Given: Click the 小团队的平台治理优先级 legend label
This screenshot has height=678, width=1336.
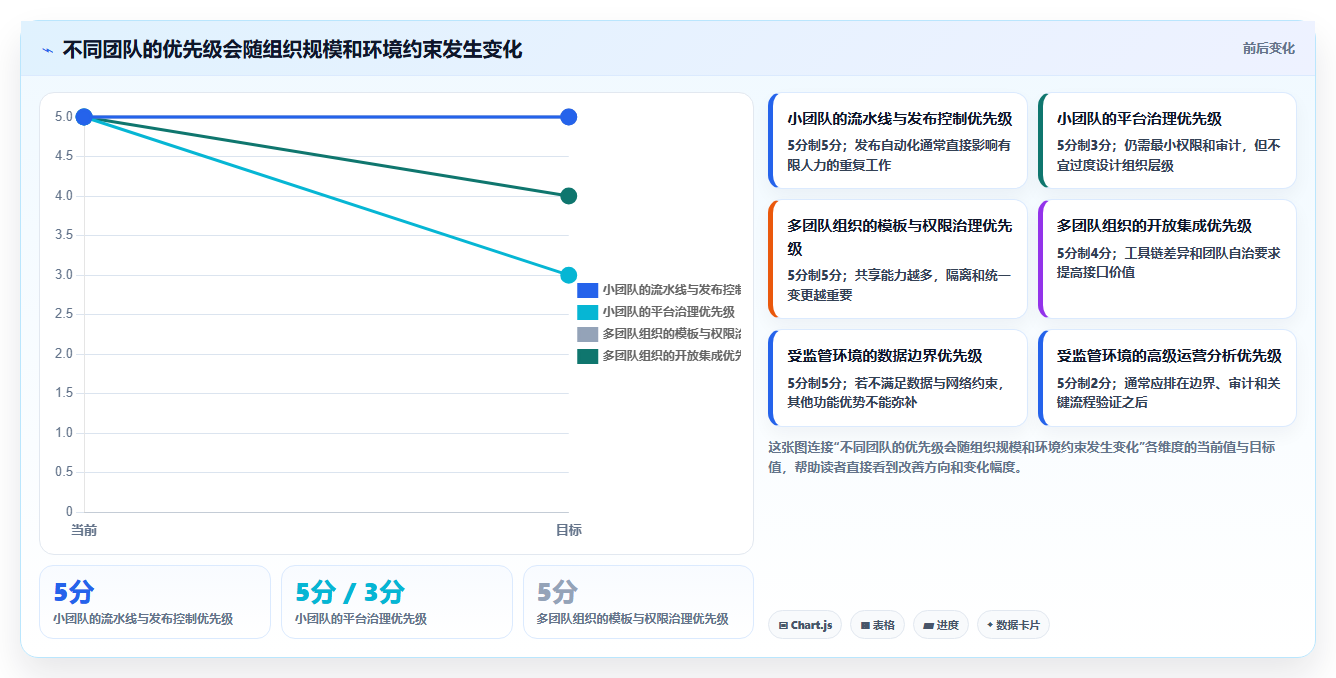Looking at the screenshot, I should click(668, 312).
